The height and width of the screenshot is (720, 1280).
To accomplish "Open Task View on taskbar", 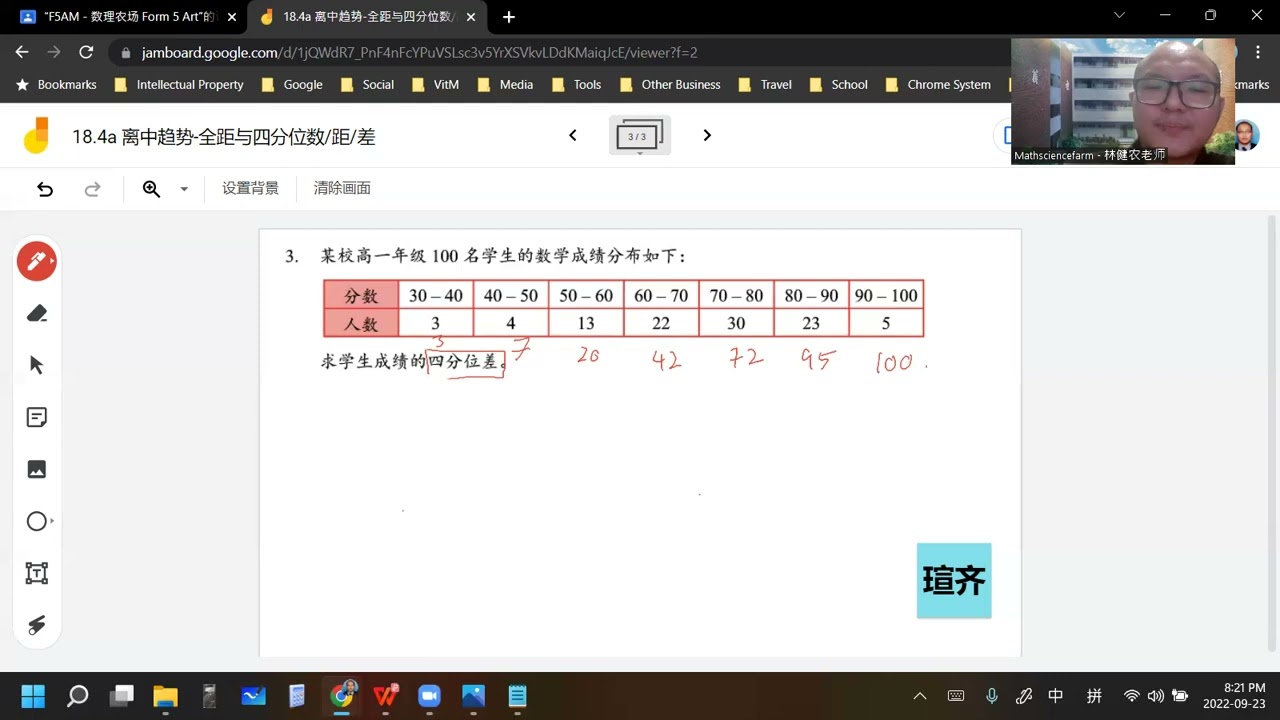I will tap(122, 696).
